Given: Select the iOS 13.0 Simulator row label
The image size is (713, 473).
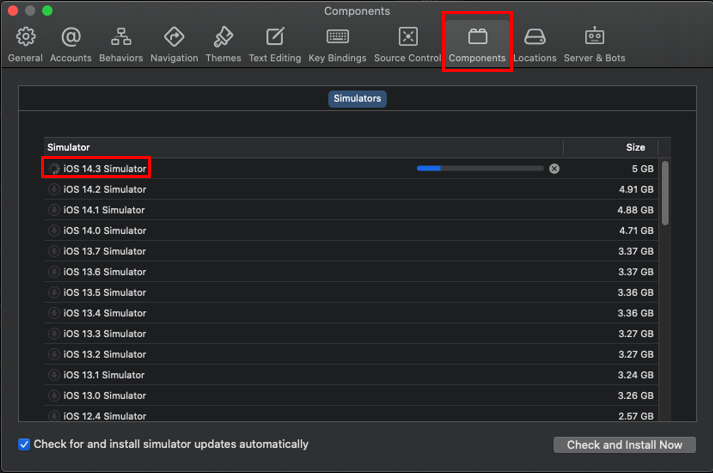Looking at the screenshot, I should [x=105, y=395].
